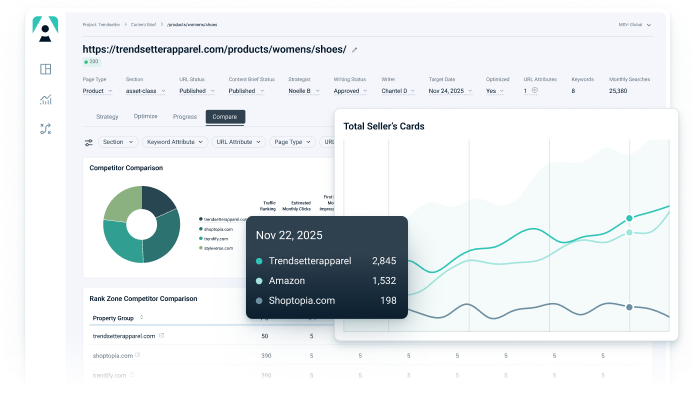
Task: Expand the Page Type Product dropdown
Action: [x=98, y=90]
